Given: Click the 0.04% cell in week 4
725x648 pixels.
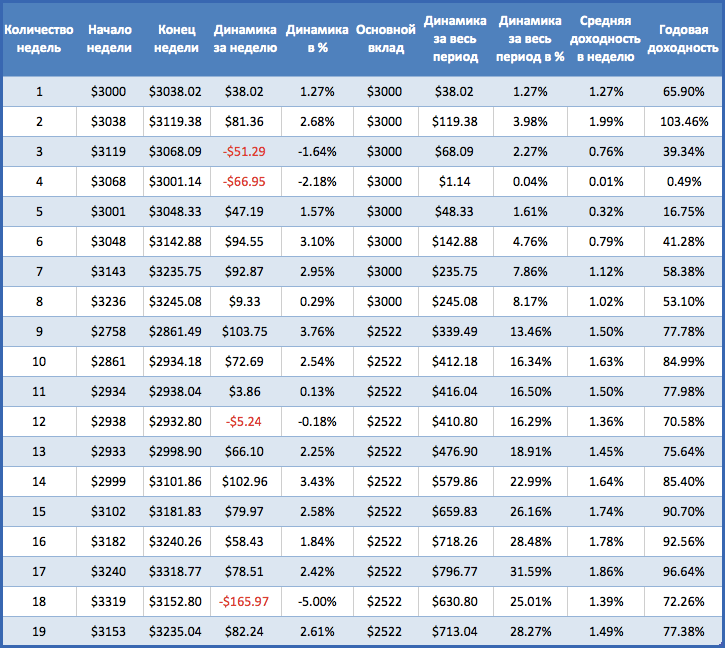Looking at the screenshot, I should click(530, 182).
